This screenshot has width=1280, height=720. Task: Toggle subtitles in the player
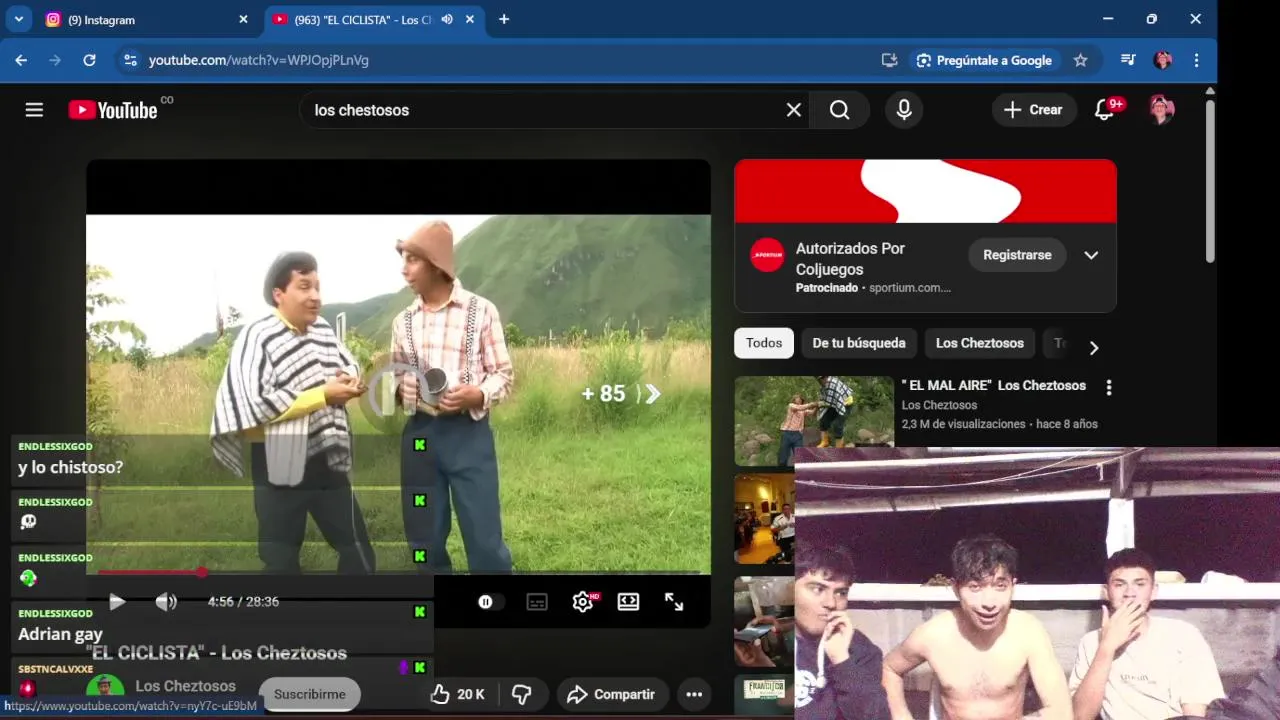537,602
